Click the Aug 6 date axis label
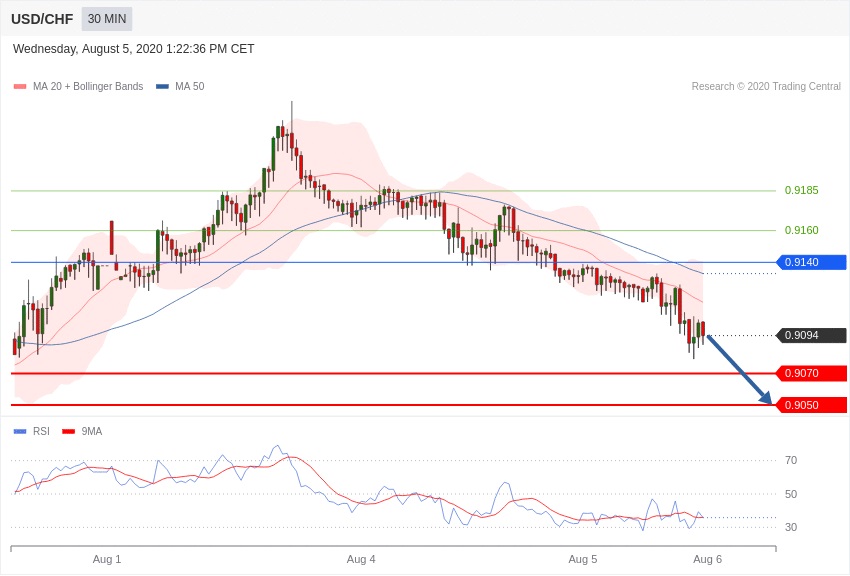 pos(707,559)
